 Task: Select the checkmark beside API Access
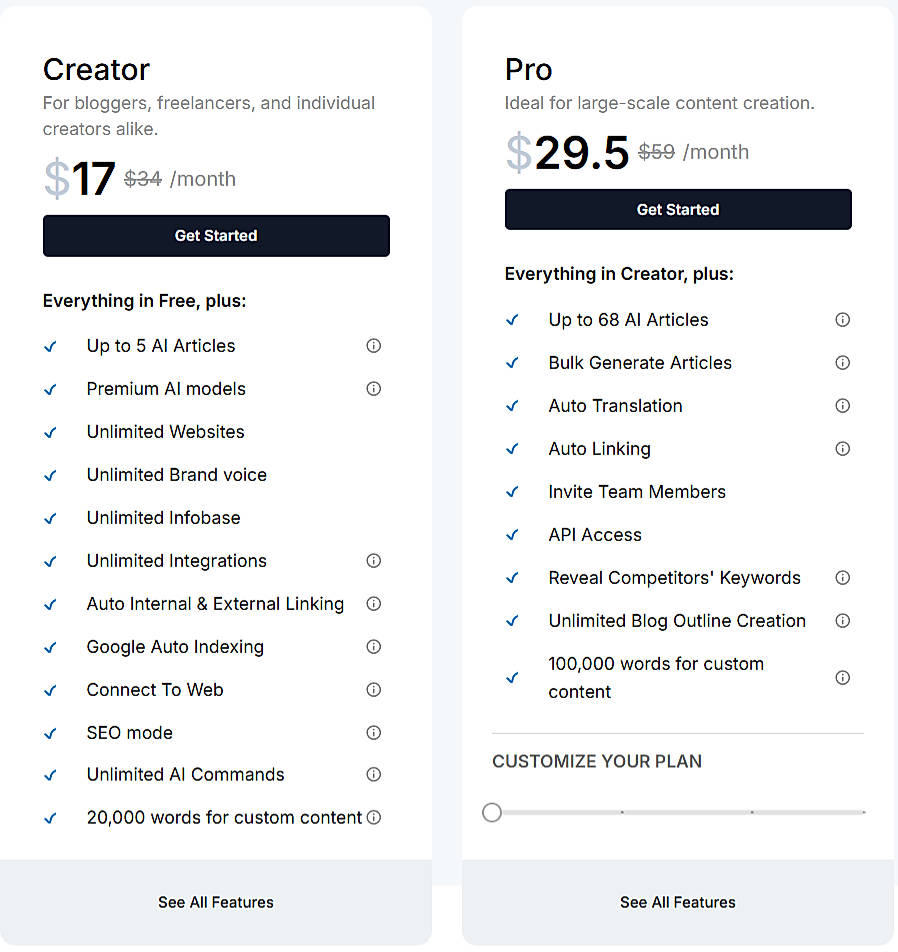click(x=512, y=534)
